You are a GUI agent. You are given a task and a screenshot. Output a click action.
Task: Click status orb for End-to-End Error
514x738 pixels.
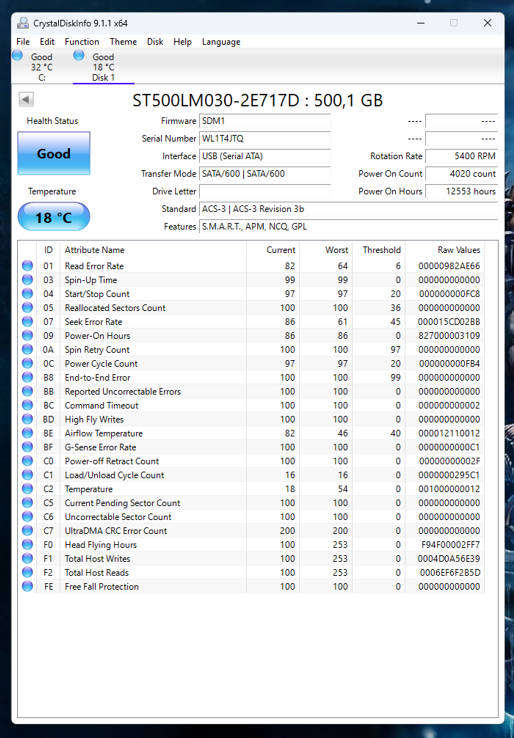(27, 377)
